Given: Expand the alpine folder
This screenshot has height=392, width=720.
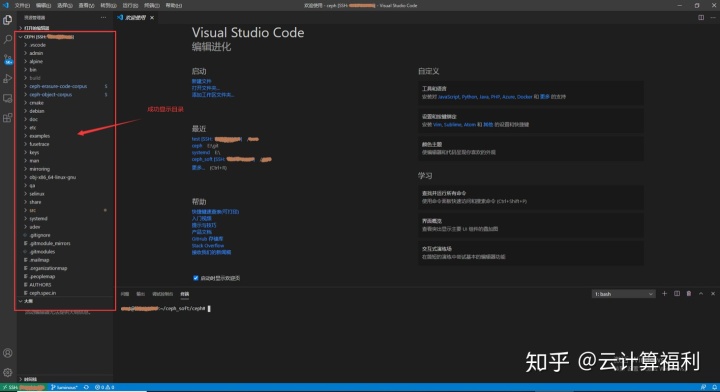Looking at the screenshot, I should [x=64, y=62].
